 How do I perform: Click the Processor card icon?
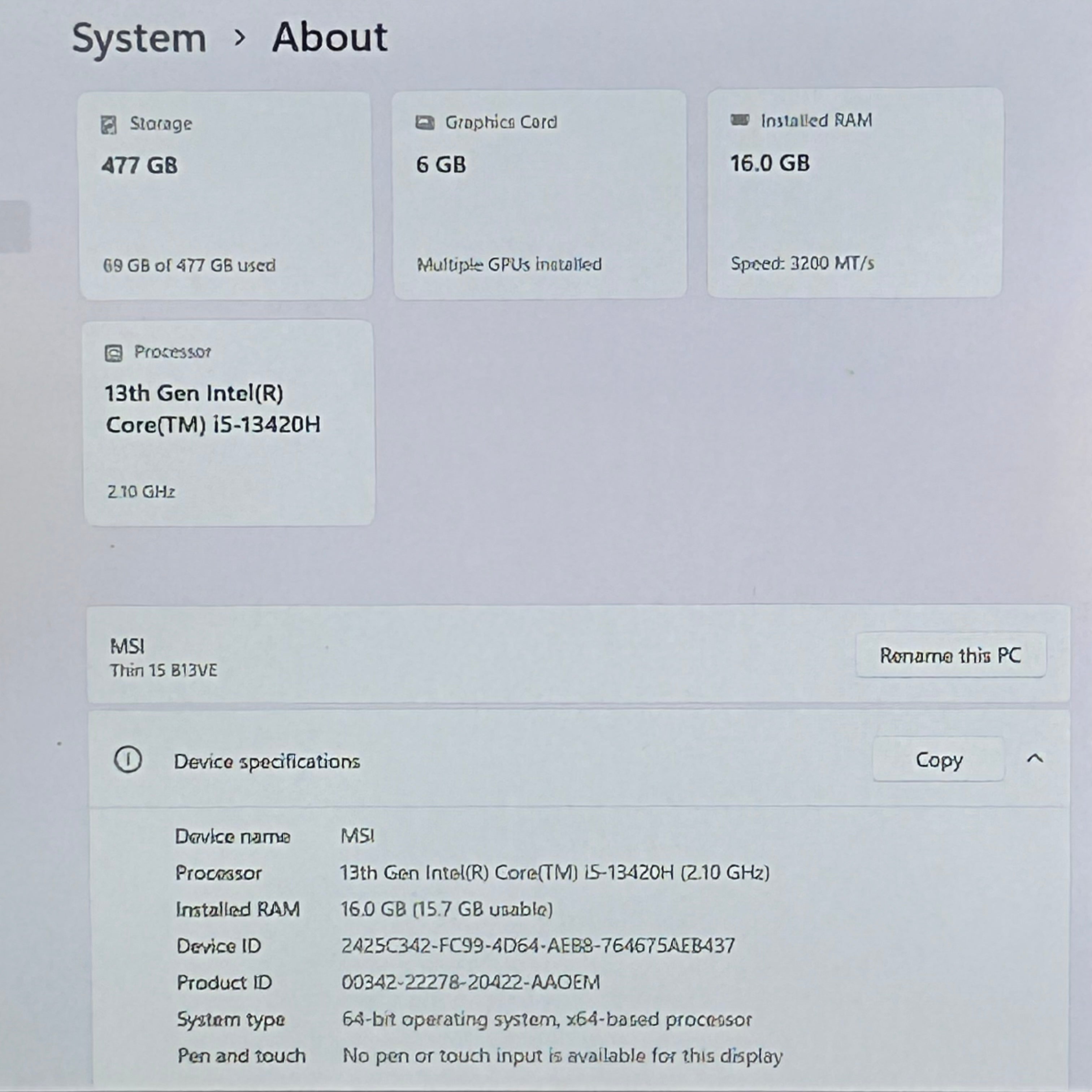[114, 353]
